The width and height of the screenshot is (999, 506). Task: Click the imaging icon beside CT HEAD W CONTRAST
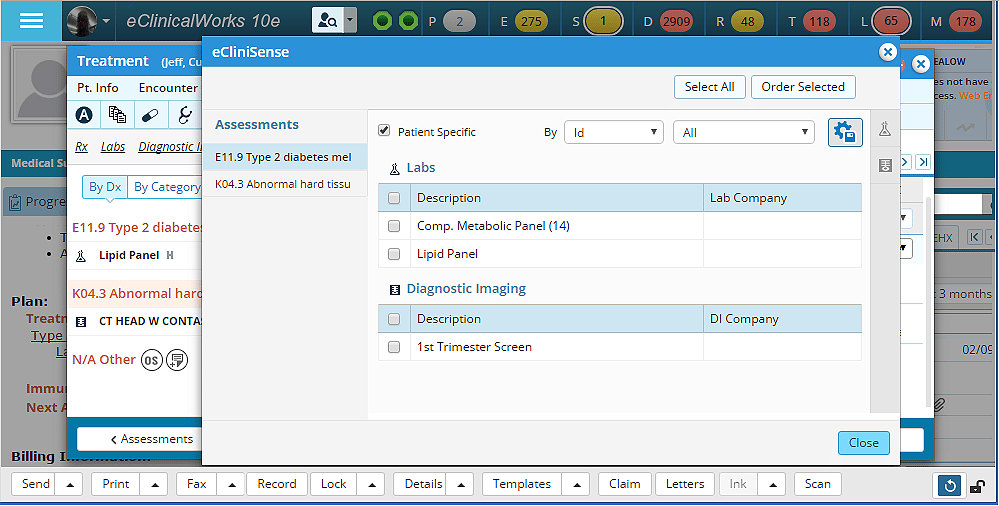[x=81, y=322]
